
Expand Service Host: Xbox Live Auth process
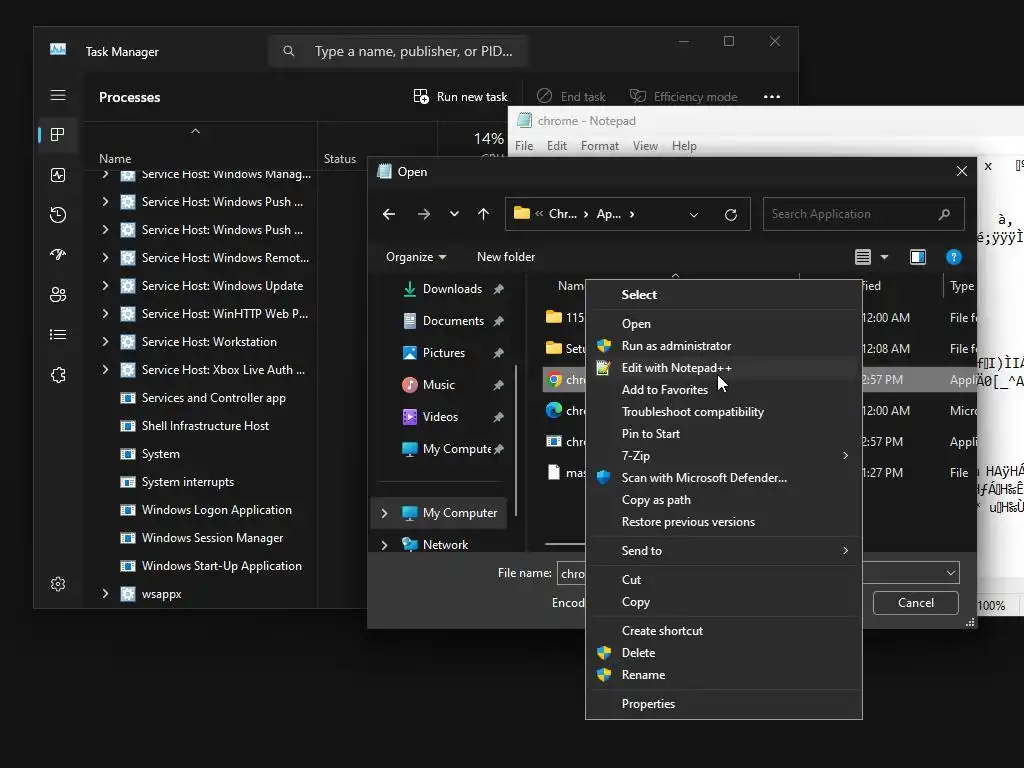pyautogui.click(x=105, y=370)
